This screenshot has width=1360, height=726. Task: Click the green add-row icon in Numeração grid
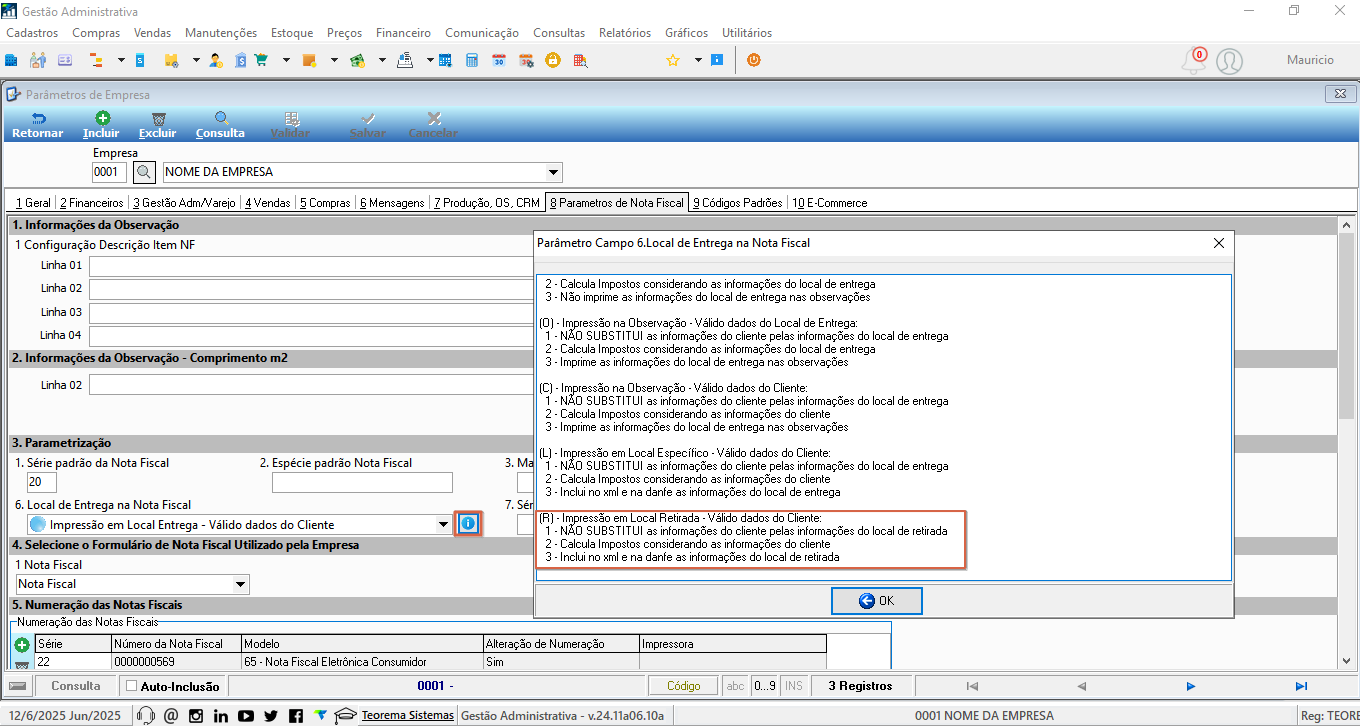(21, 646)
